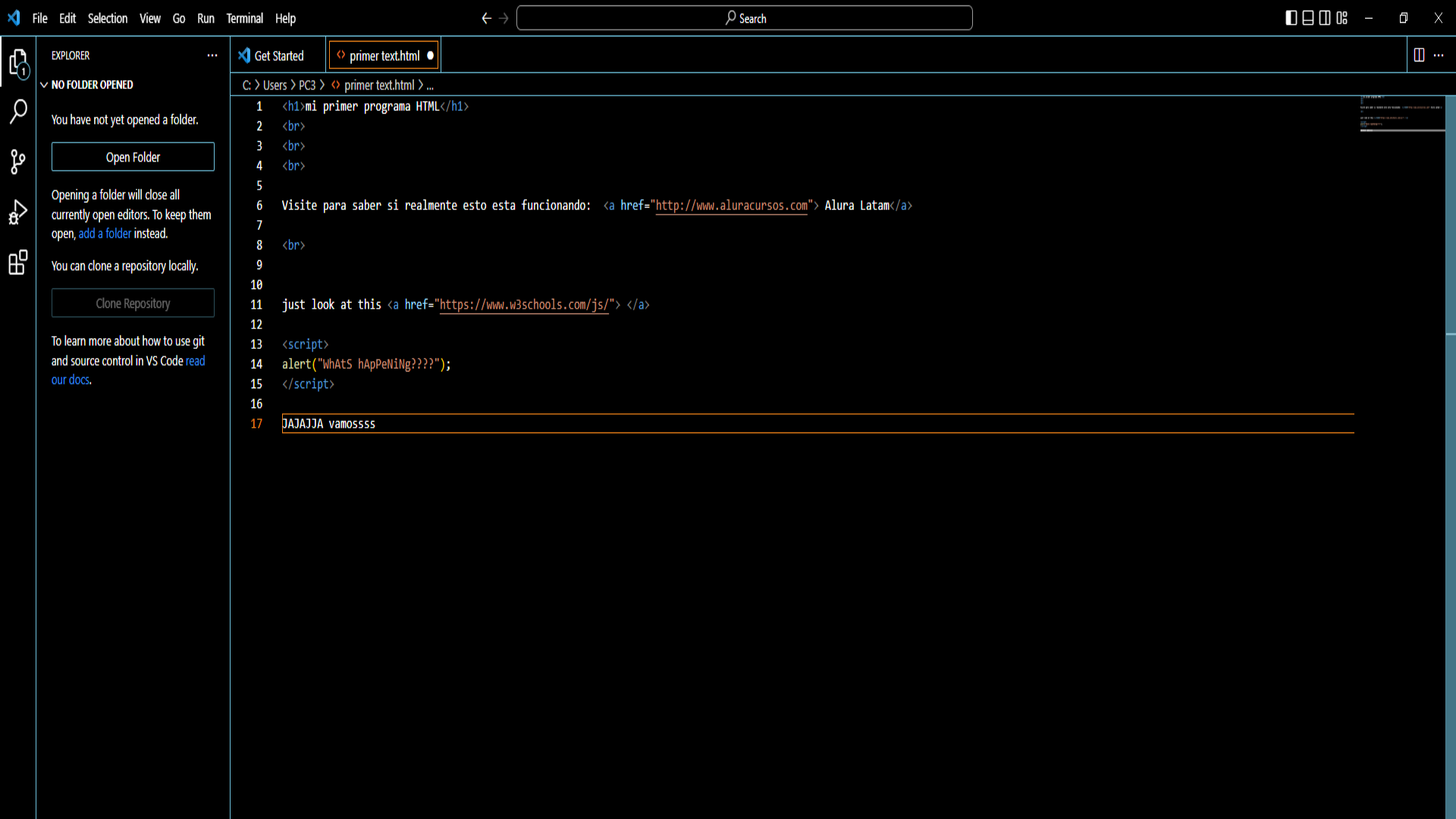Collapse the NO FOLDER OPENED section

(44, 85)
